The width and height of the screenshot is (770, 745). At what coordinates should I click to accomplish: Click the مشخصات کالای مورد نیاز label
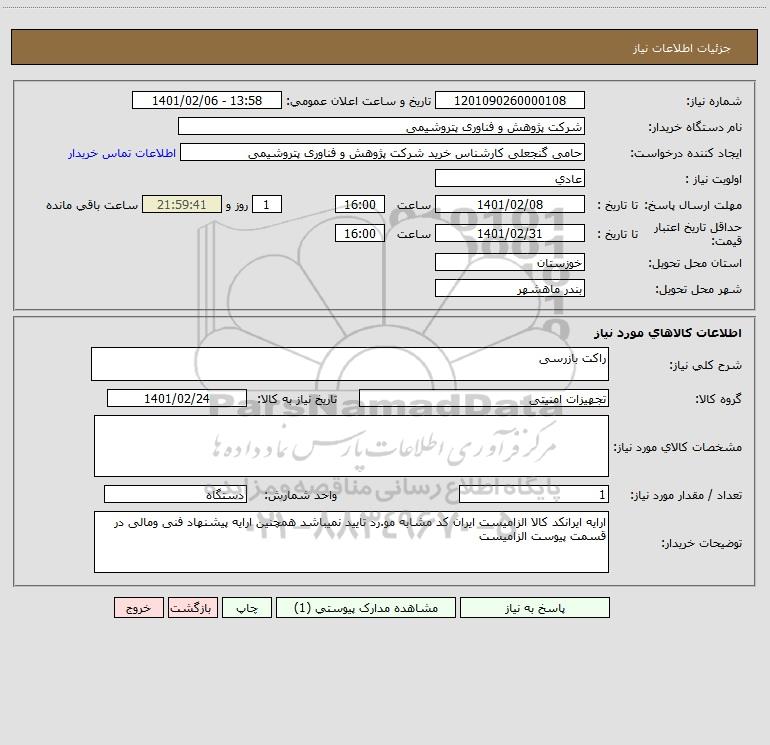pyautogui.click(x=678, y=447)
